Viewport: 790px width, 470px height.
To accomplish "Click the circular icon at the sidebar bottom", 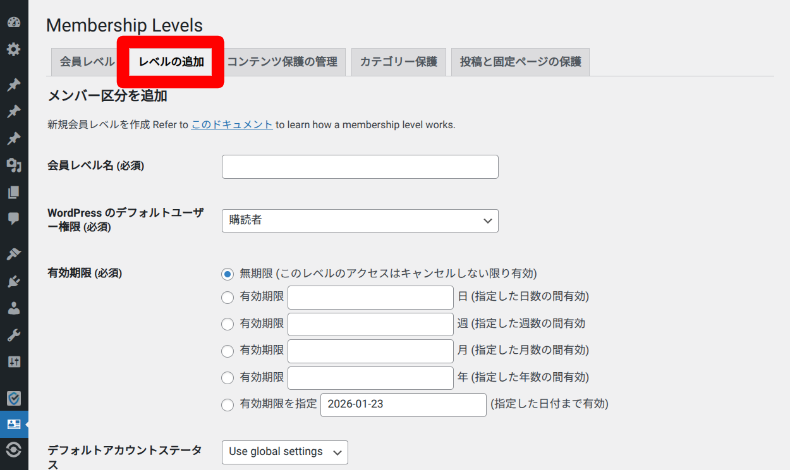I will click(x=14, y=449).
